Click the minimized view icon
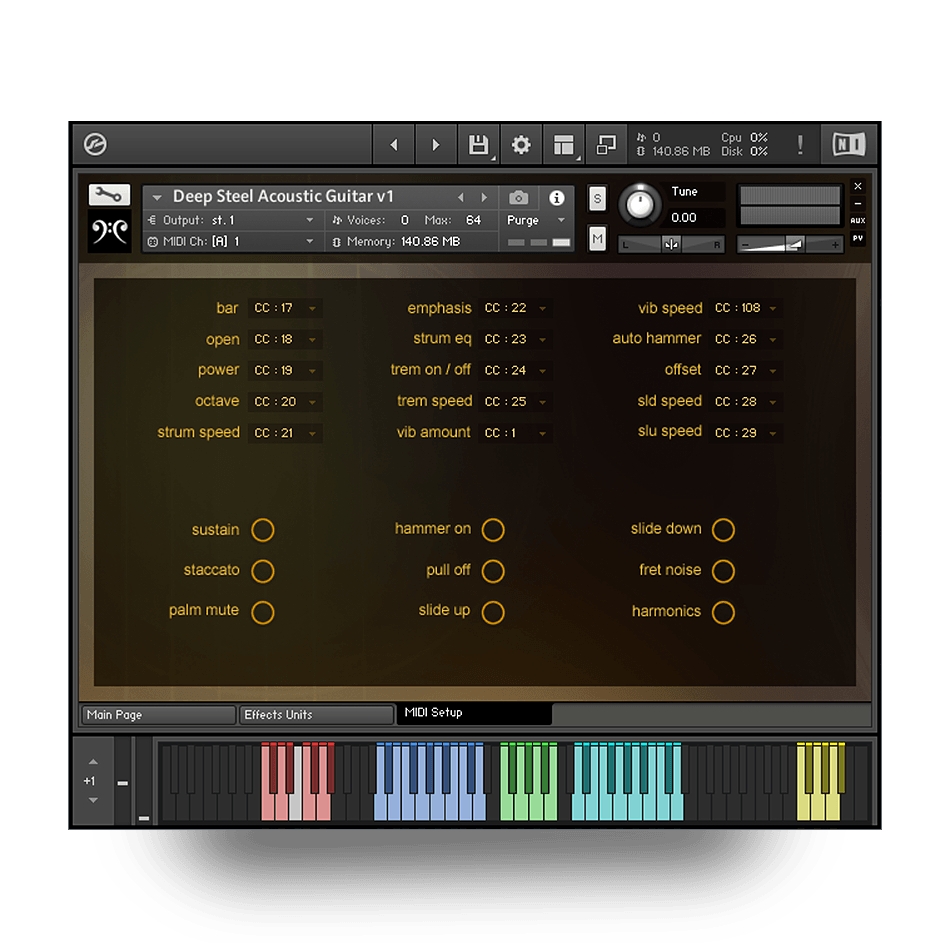 pyautogui.click(x=606, y=145)
